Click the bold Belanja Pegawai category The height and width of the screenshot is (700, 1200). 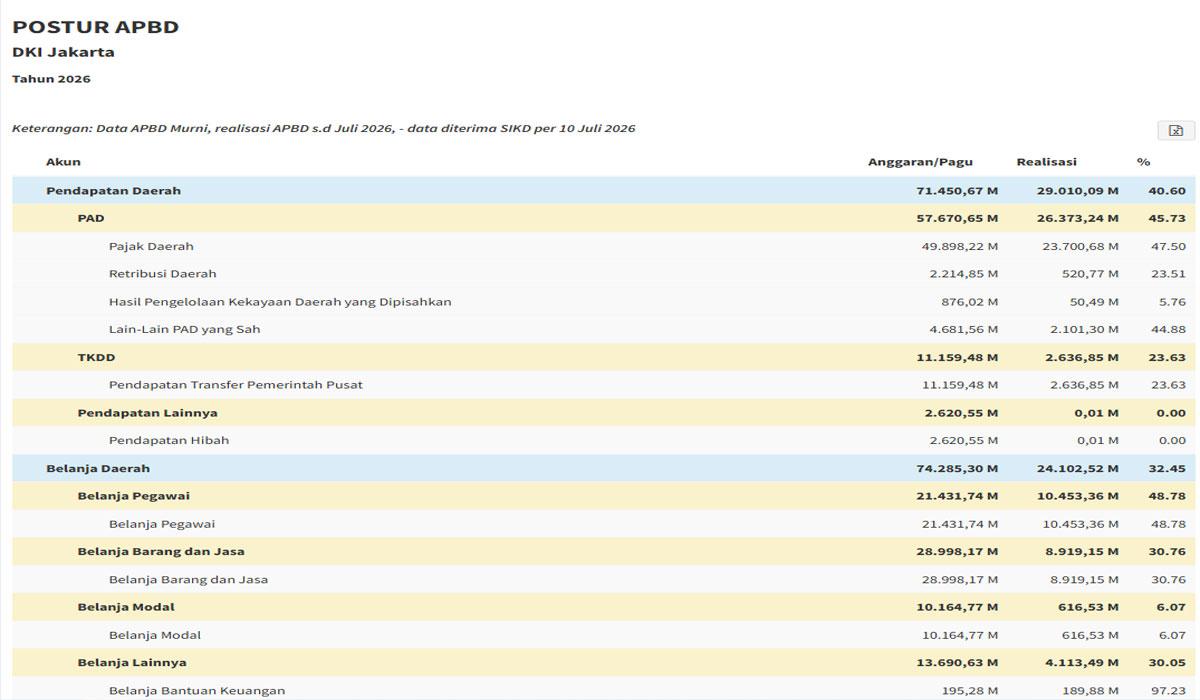[134, 496]
